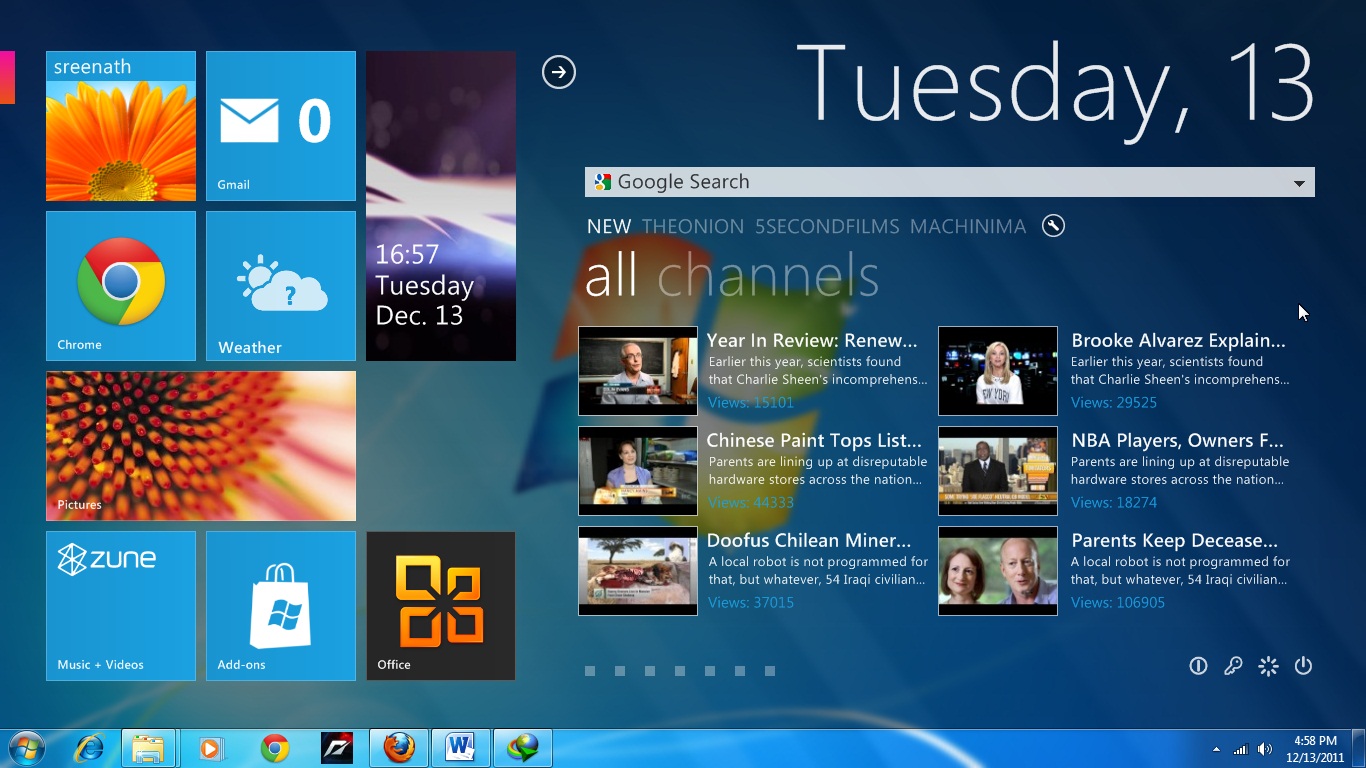Open video titled "Parents Keep Decease..."
The image size is (1366, 768).
pos(1175,541)
